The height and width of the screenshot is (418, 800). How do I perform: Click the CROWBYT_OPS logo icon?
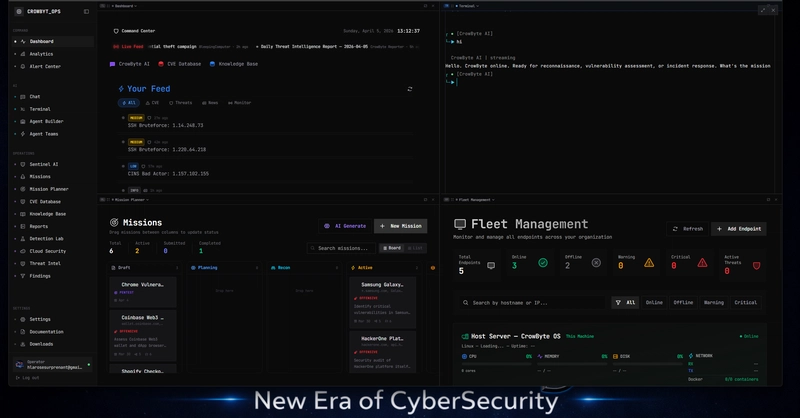pyautogui.click(x=19, y=11)
